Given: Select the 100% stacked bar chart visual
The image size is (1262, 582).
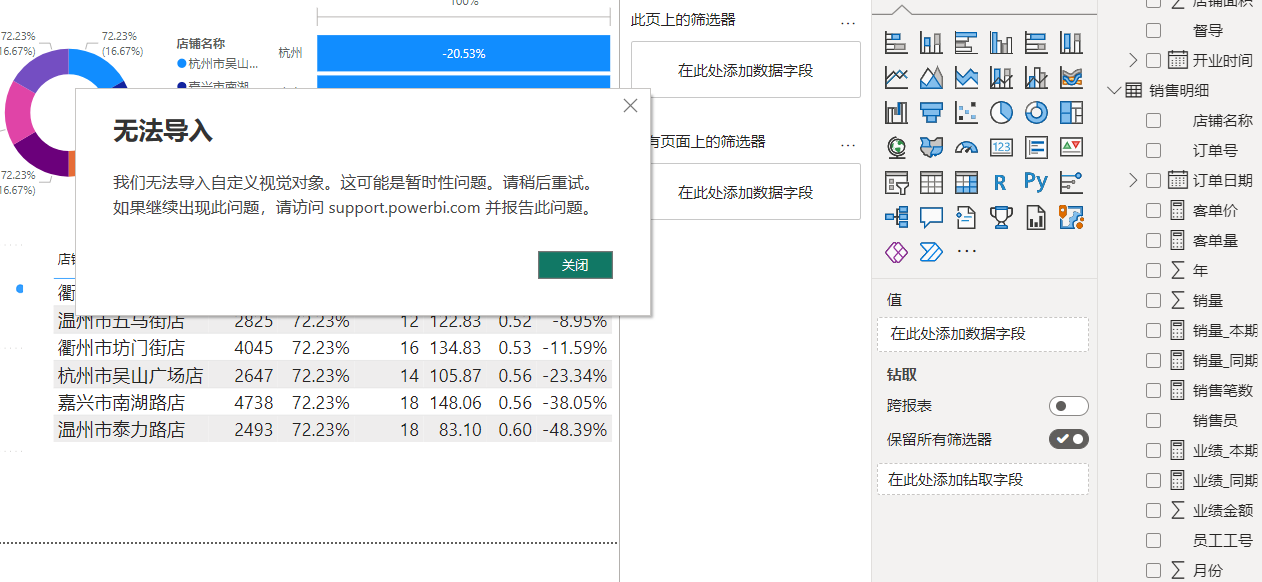Looking at the screenshot, I should pos(1036,42).
